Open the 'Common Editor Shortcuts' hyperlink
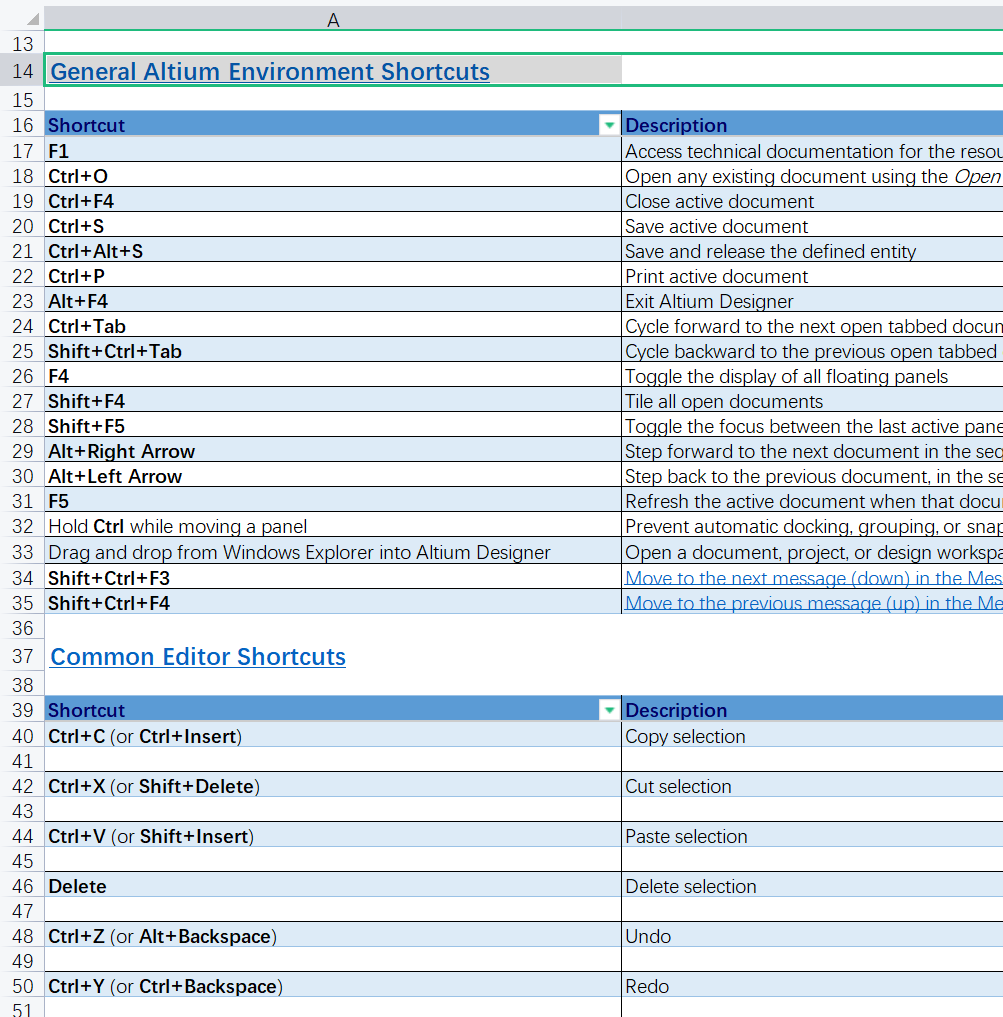 [197, 656]
